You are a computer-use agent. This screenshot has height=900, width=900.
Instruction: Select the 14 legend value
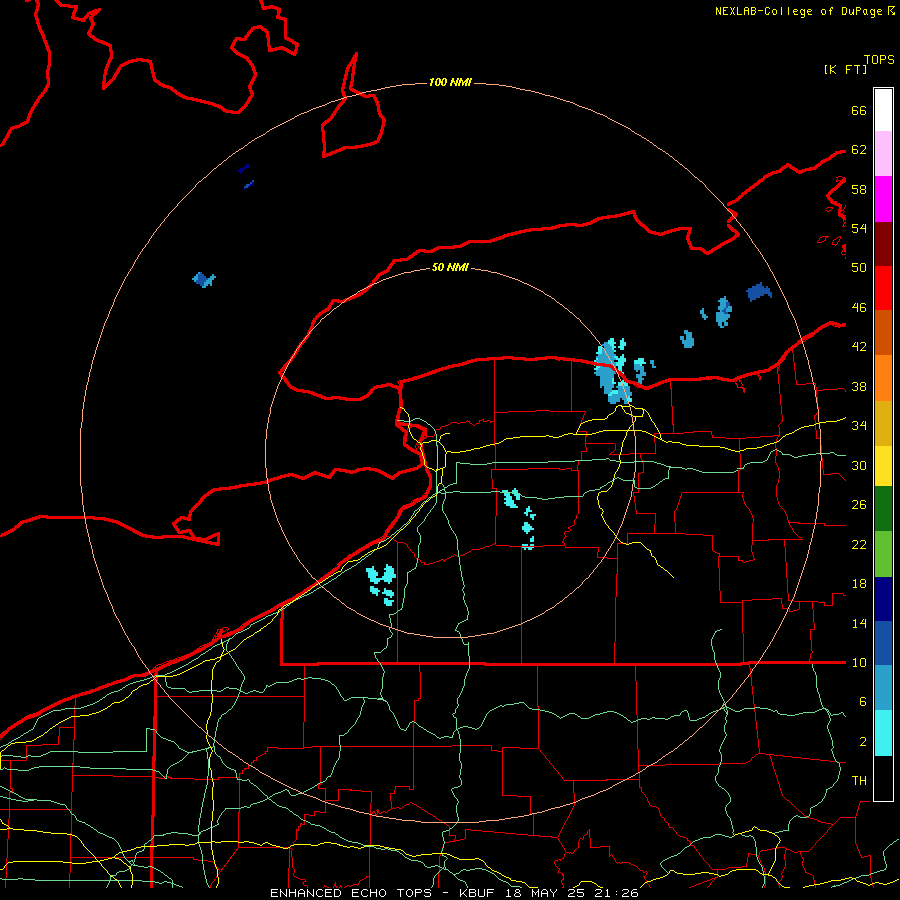pos(859,623)
